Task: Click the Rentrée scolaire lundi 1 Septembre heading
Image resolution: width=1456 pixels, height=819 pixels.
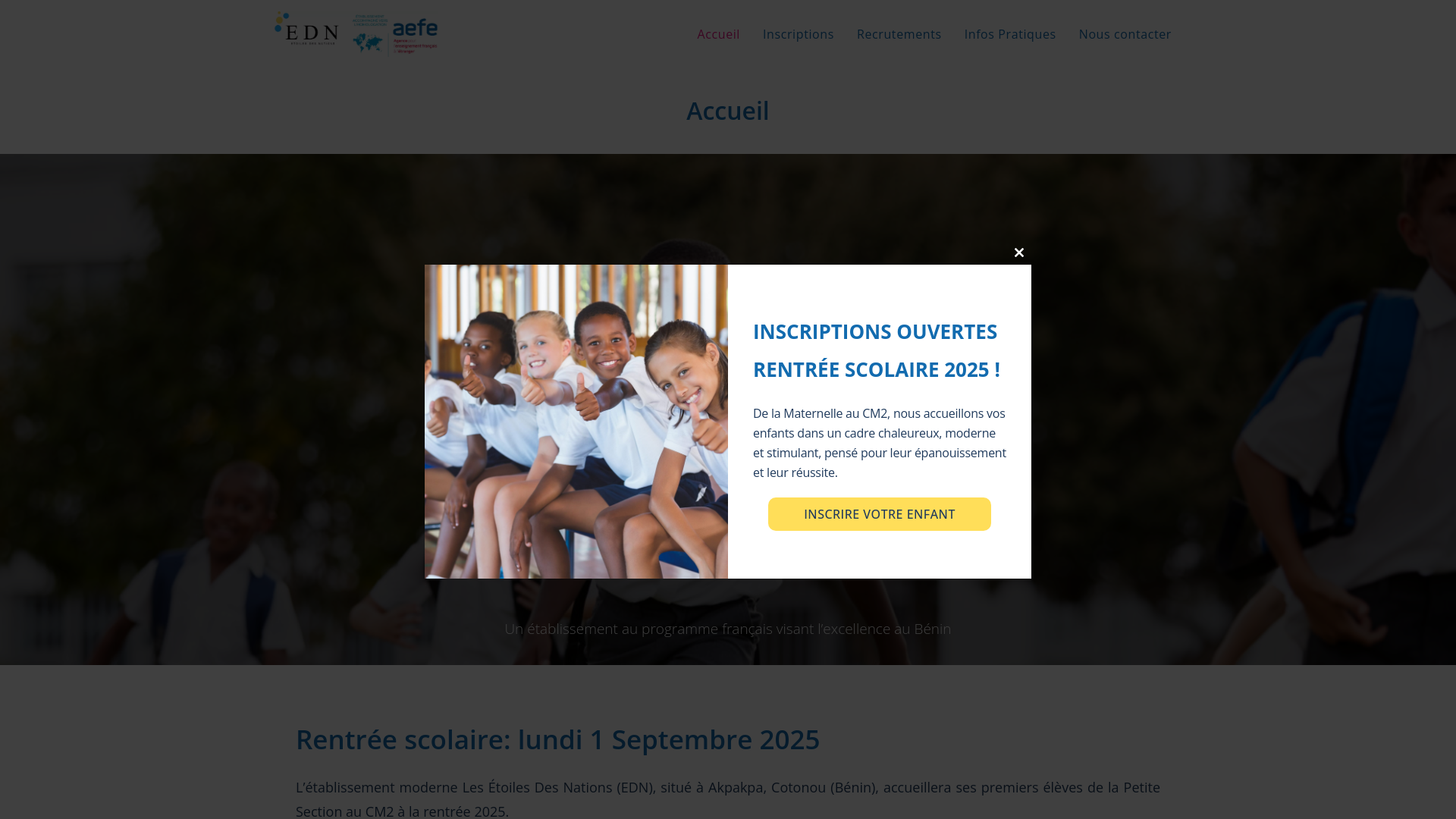Action: [557, 739]
